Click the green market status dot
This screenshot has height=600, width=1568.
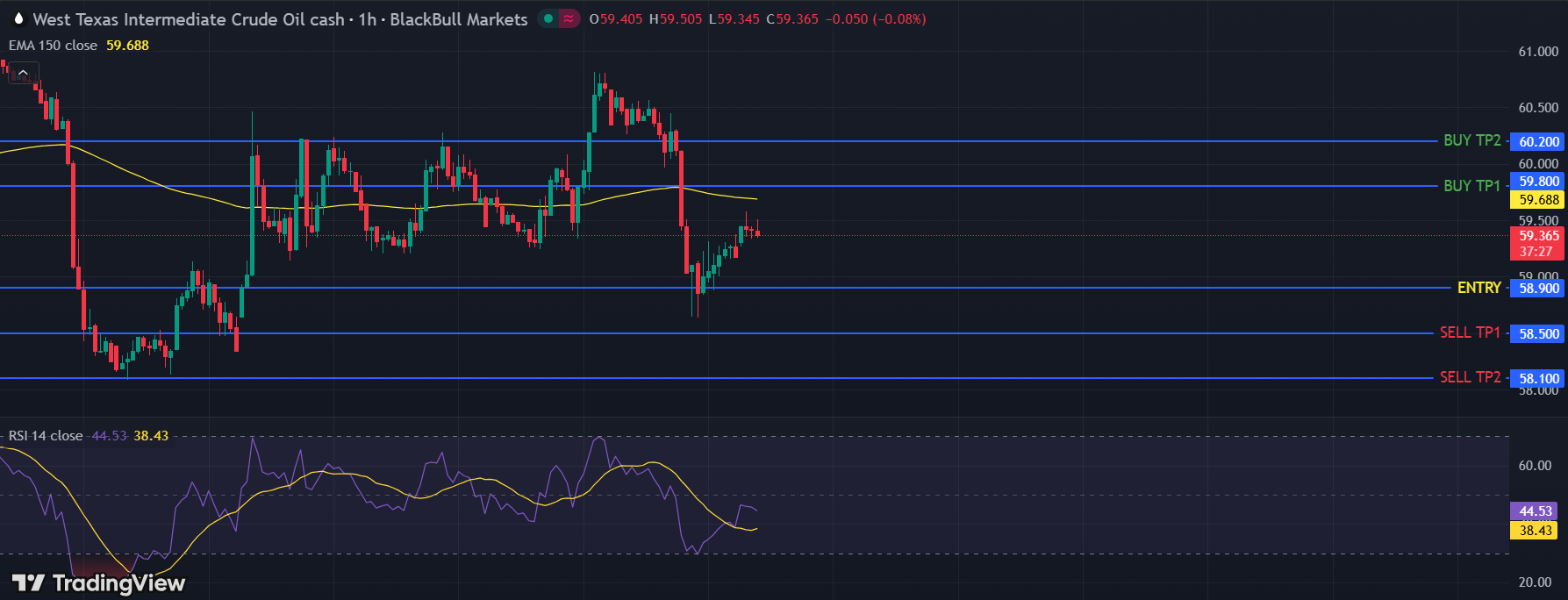(x=548, y=18)
